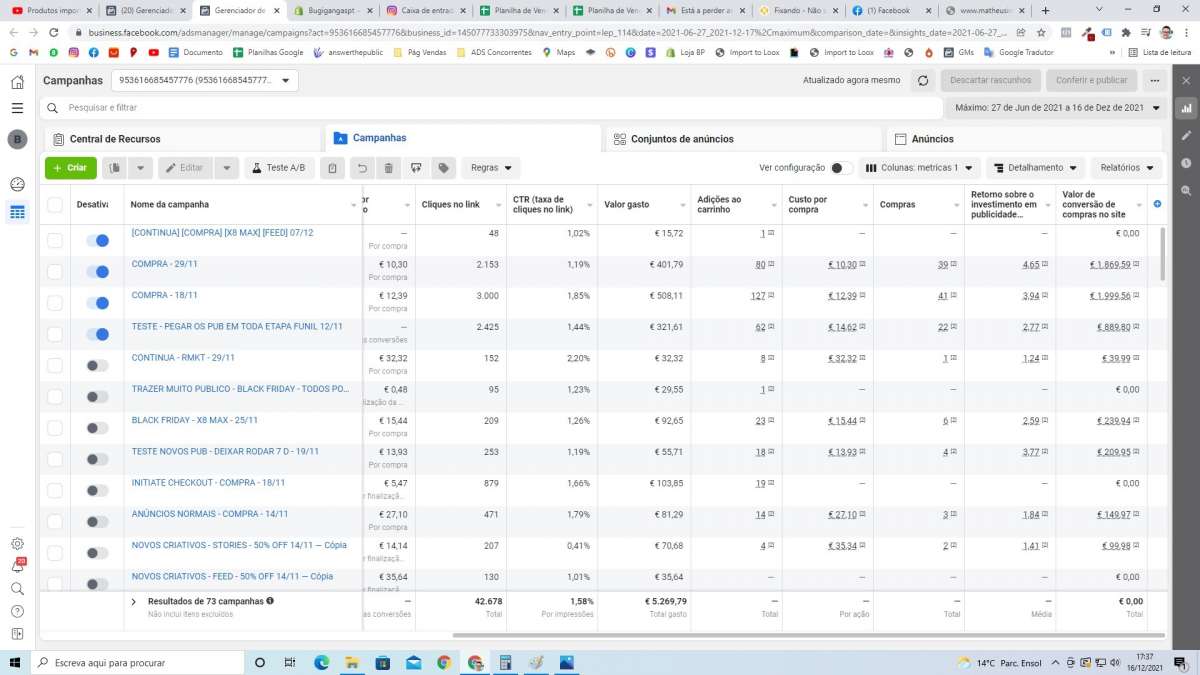Viewport: 1200px width, 675px height.
Task: Click the export/share toolbar icon
Action: [416, 168]
